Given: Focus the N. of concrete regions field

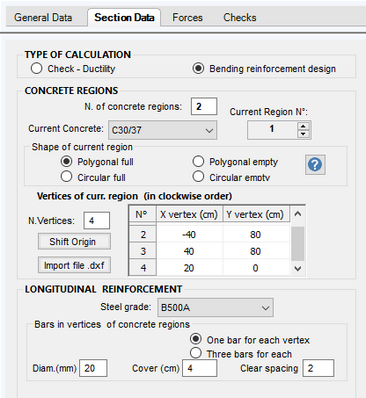Looking at the screenshot, I should point(204,106).
